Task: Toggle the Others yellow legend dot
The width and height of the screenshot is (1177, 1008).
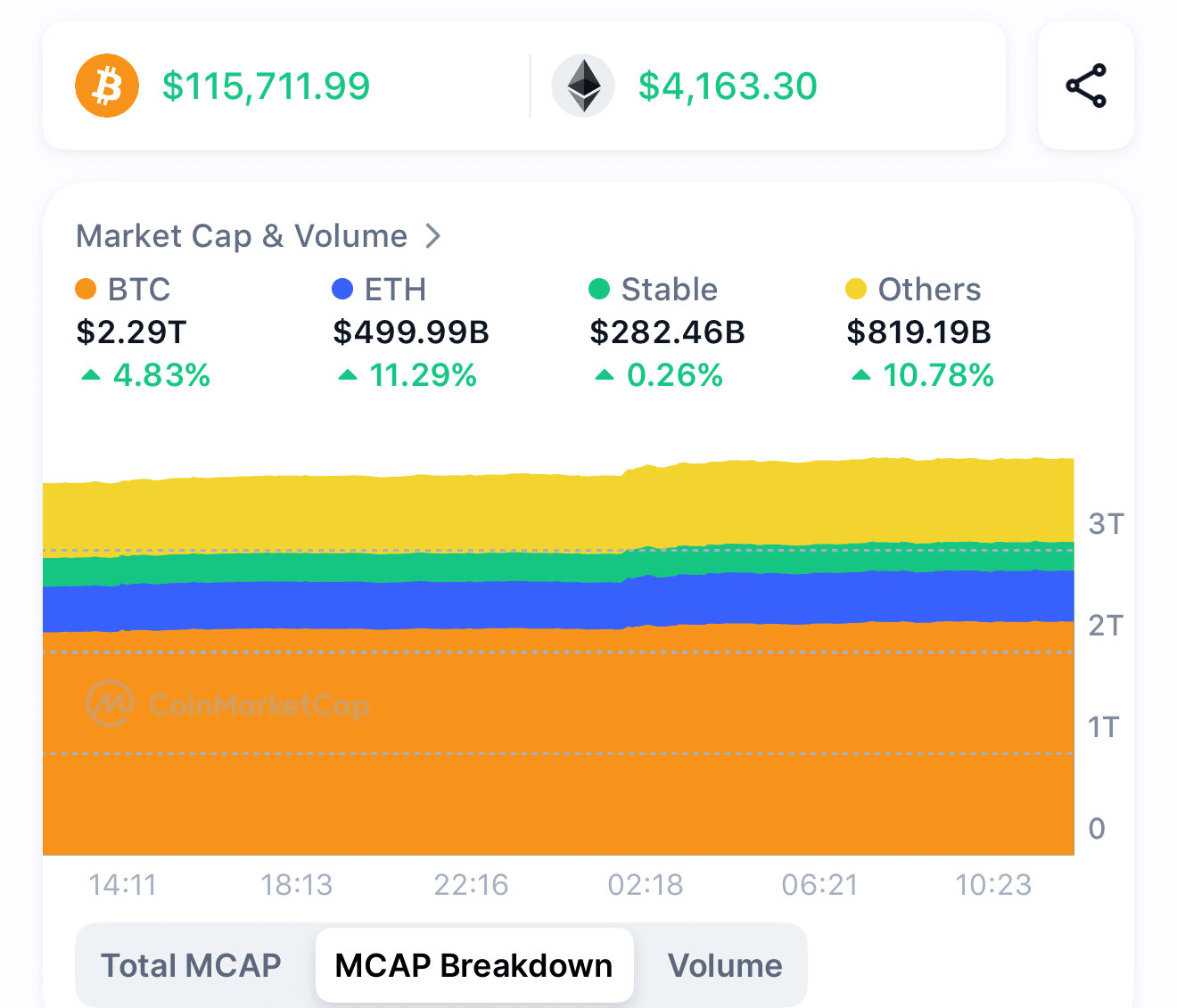Action: click(856, 290)
